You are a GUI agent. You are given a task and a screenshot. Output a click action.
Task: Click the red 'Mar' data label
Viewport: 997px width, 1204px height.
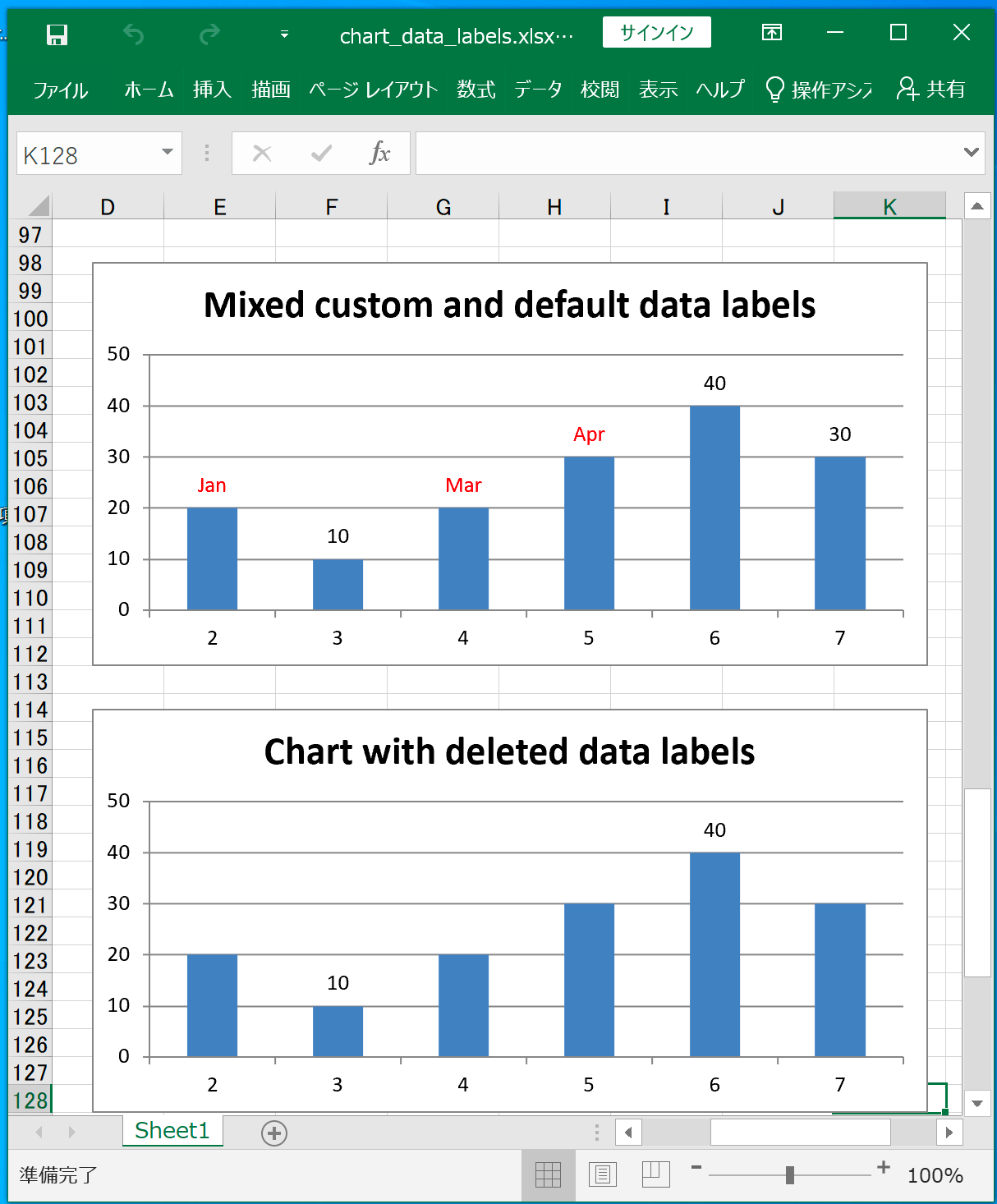tap(463, 485)
